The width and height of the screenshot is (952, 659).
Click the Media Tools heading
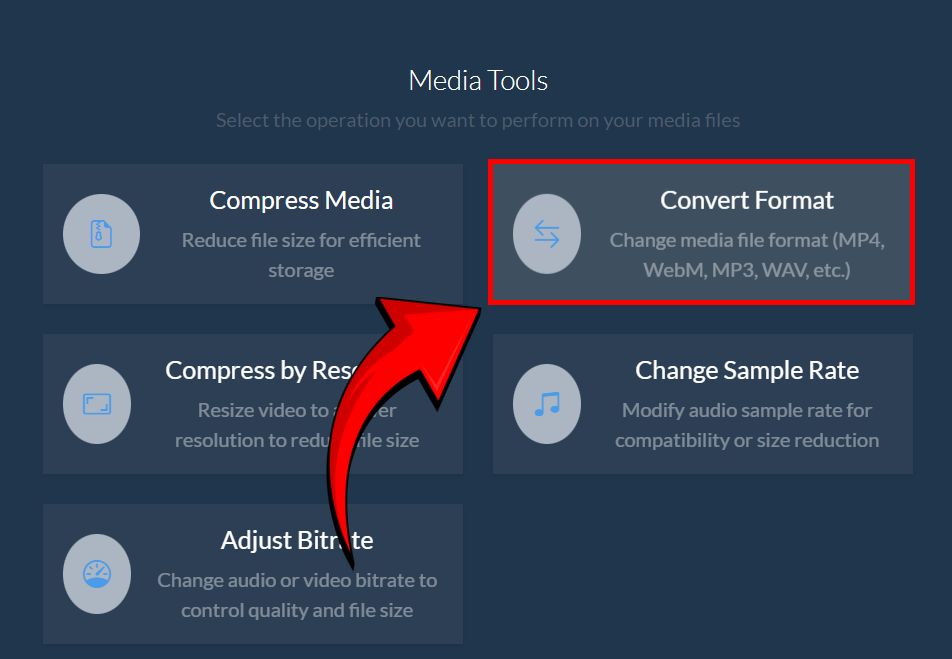tap(477, 80)
